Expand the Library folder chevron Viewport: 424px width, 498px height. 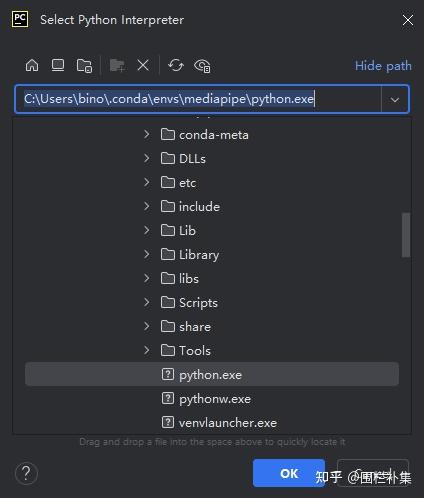tap(147, 254)
